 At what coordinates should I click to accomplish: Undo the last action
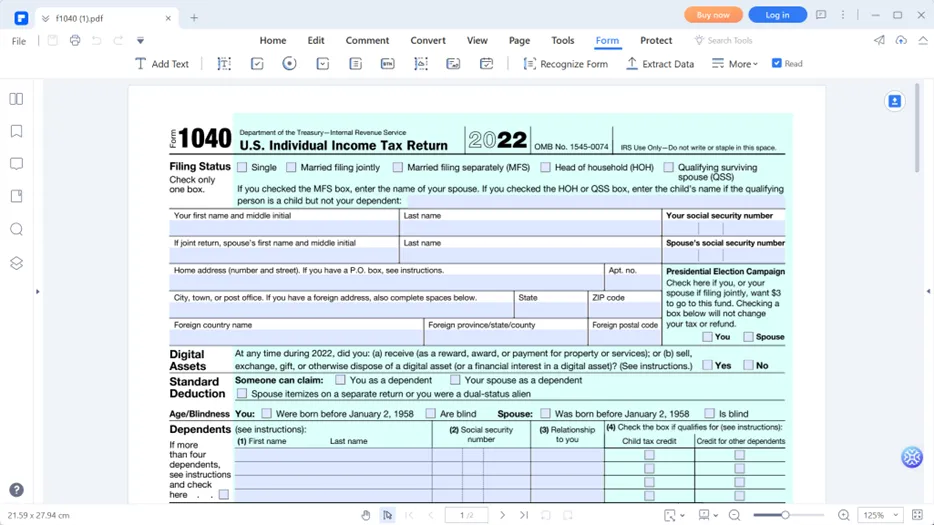(x=96, y=41)
